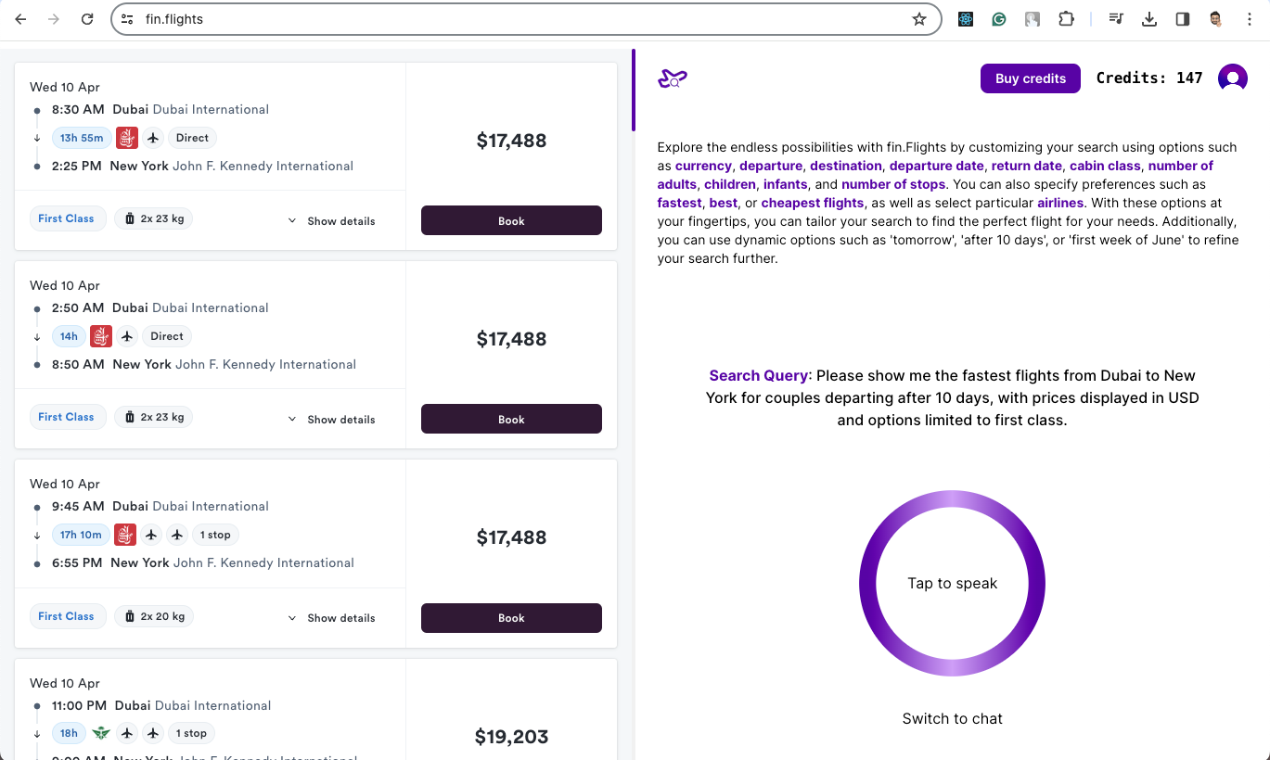Click the bookmark star in the address bar
1270x760 pixels.
(x=919, y=18)
